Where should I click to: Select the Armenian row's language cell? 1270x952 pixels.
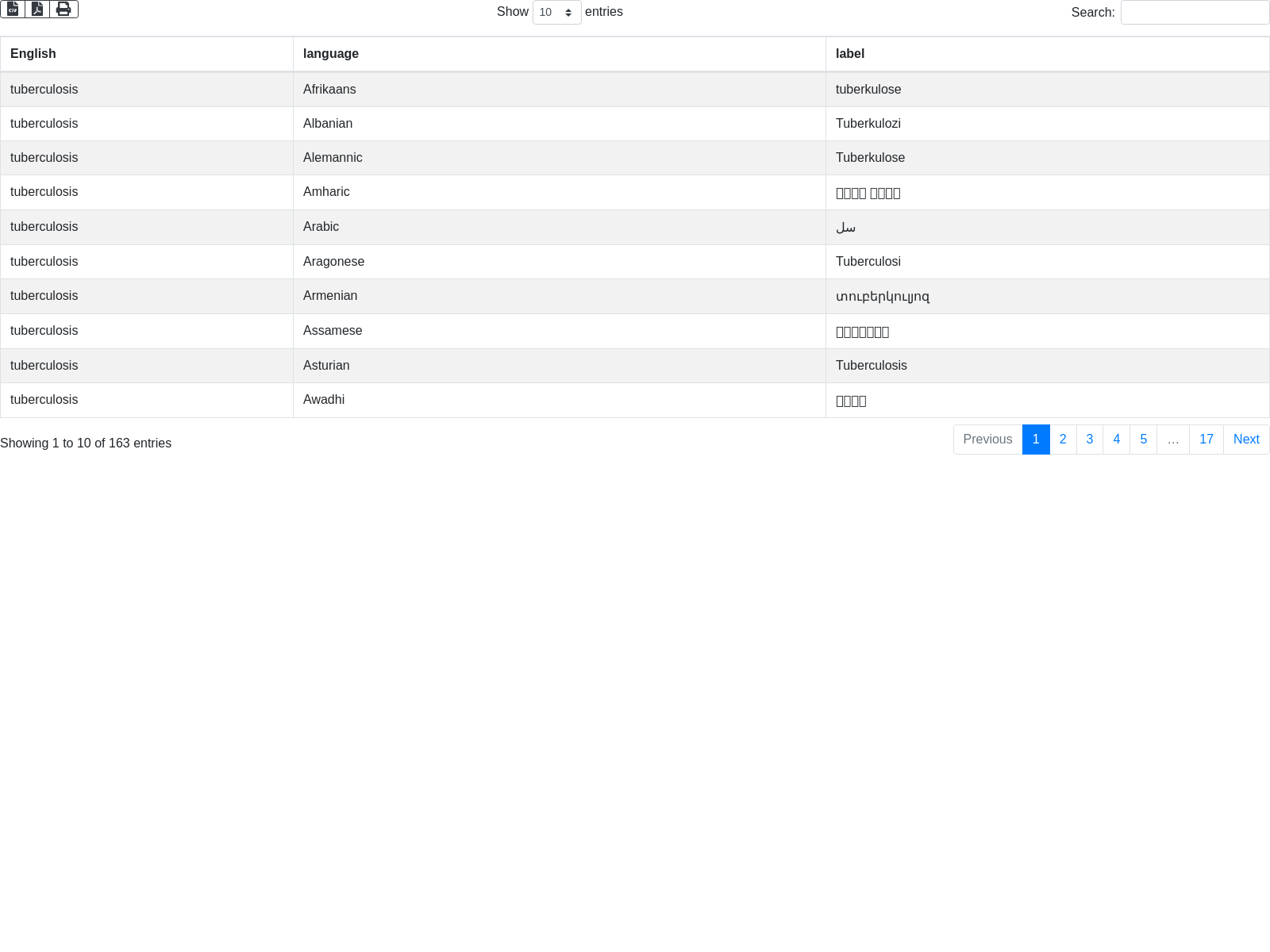[330, 296]
